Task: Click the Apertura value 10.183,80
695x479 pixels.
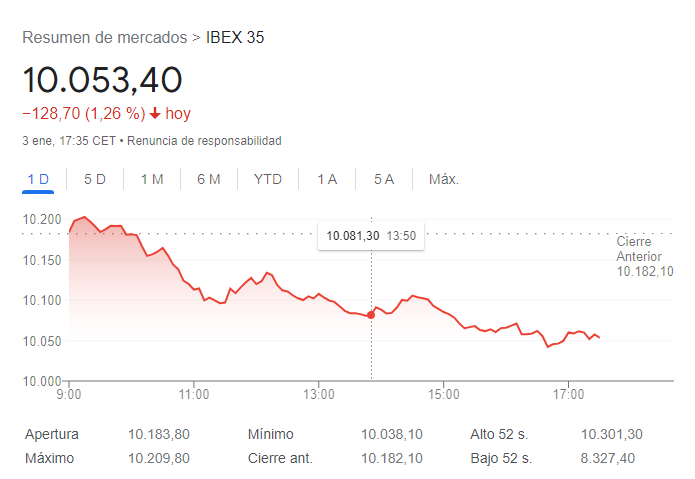Action: [x=159, y=434]
